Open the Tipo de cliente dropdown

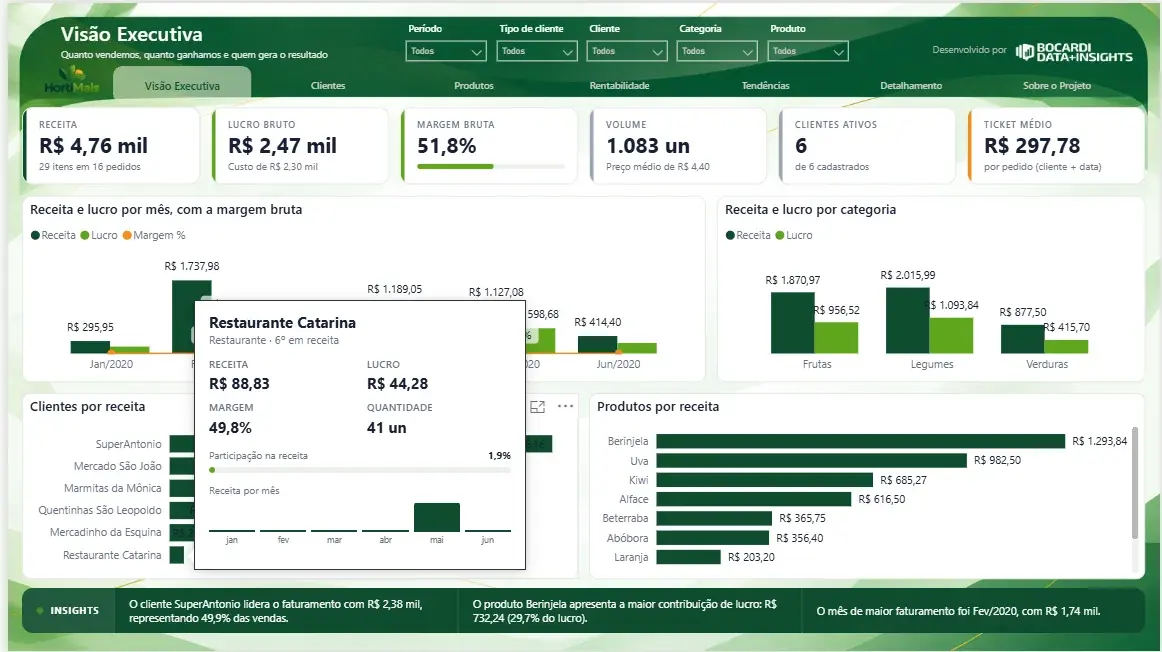pyautogui.click(x=537, y=51)
